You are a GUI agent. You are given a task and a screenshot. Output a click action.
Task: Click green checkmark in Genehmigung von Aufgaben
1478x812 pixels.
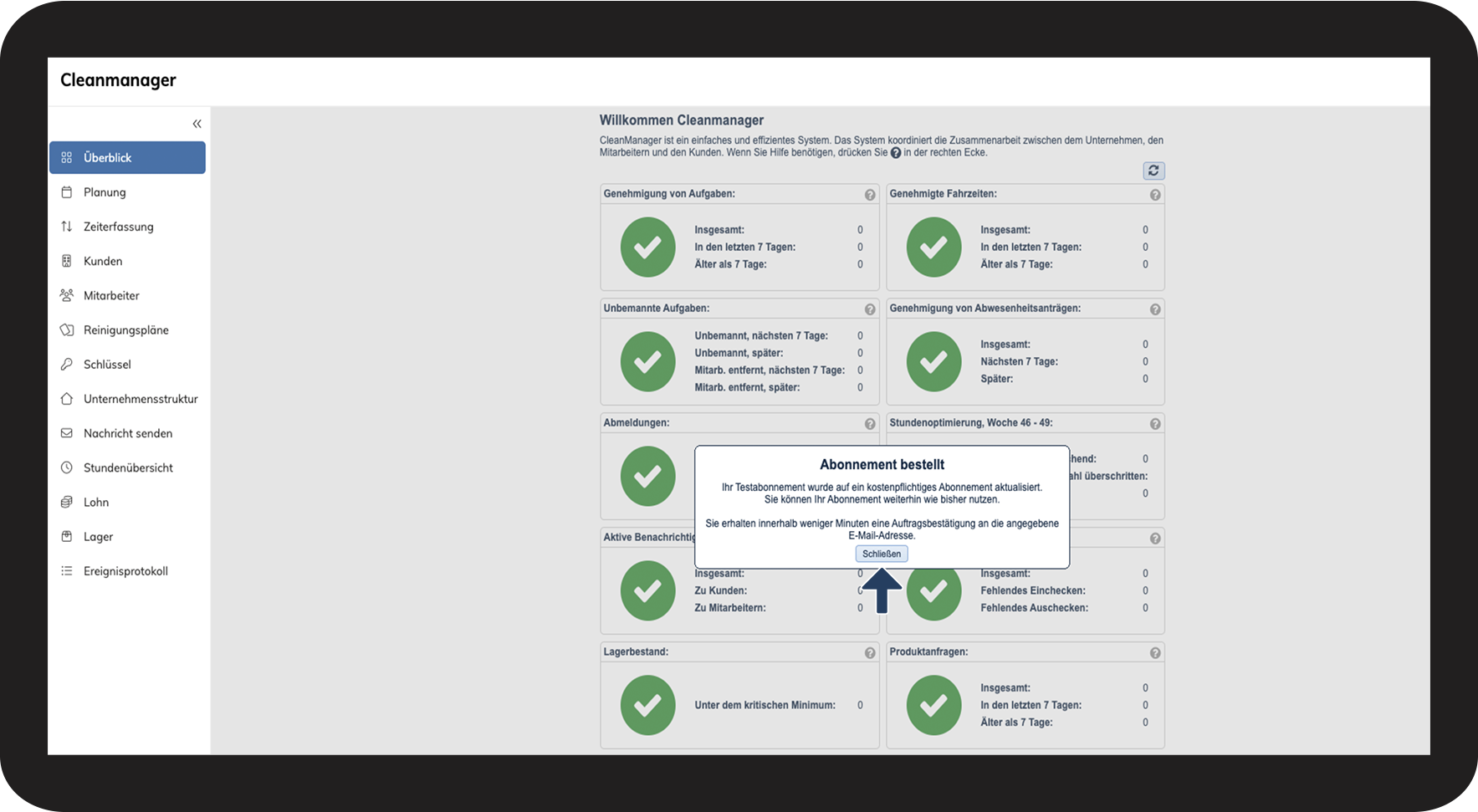(647, 247)
